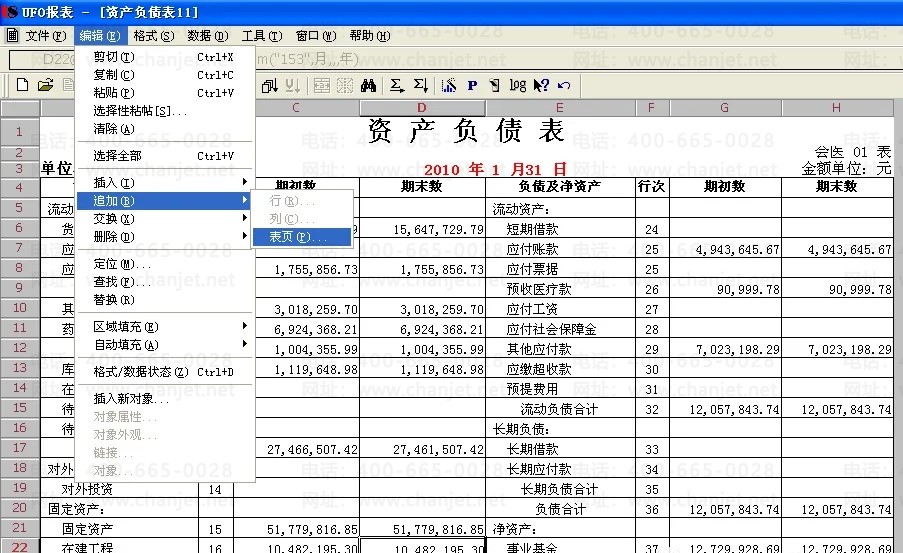Select row header 10

click(x=20, y=308)
